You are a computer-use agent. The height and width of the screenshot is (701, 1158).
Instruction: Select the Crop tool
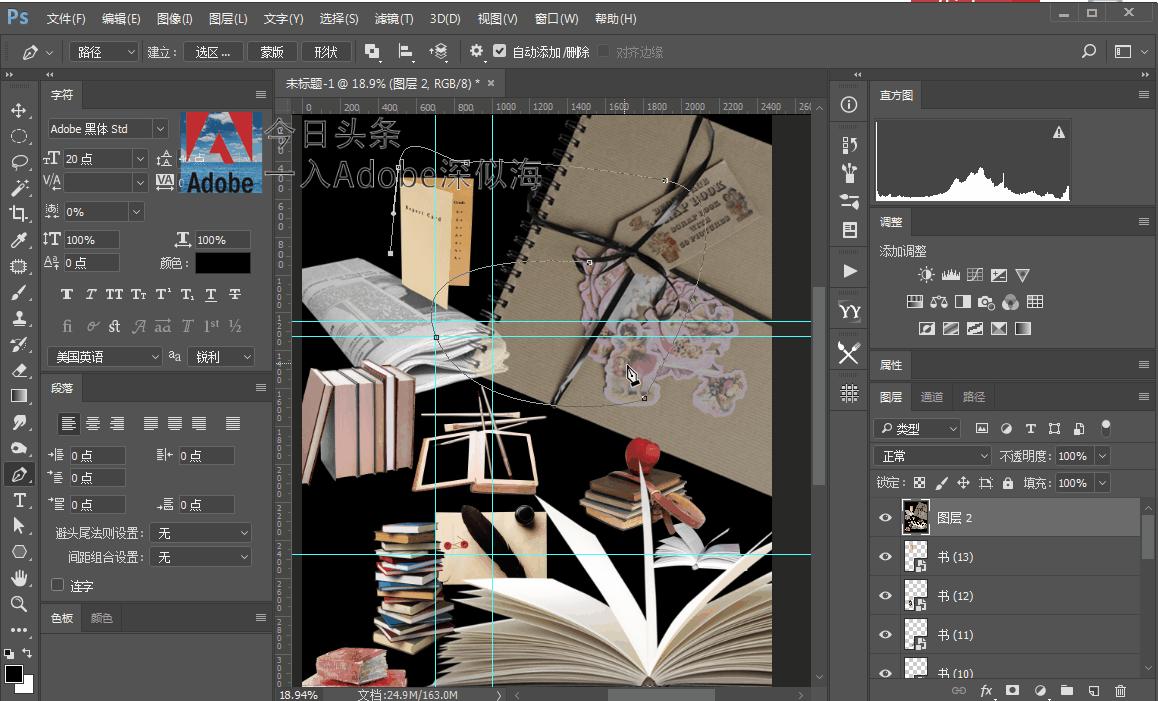(19, 214)
